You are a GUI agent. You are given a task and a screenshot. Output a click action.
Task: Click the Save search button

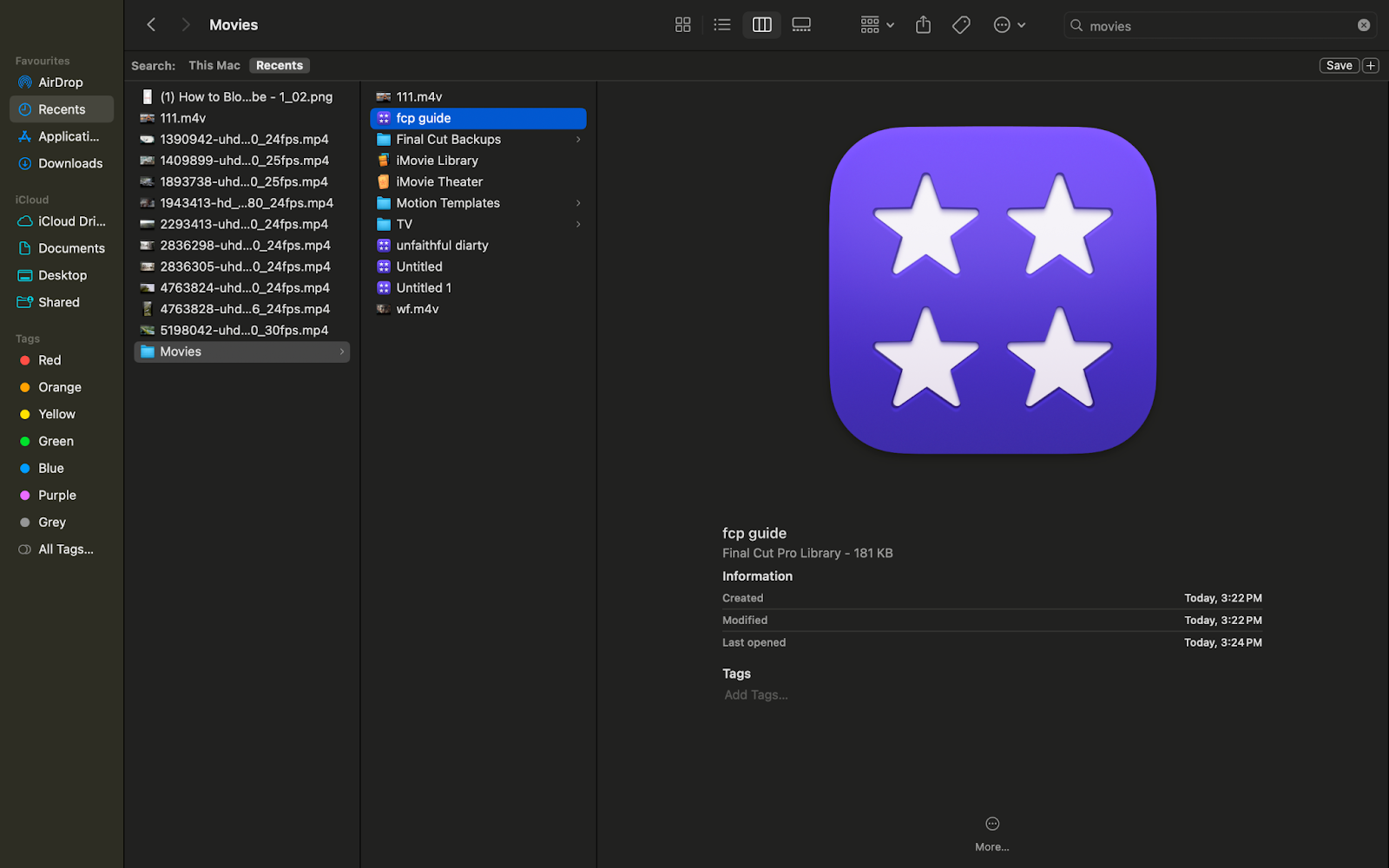(1339, 65)
